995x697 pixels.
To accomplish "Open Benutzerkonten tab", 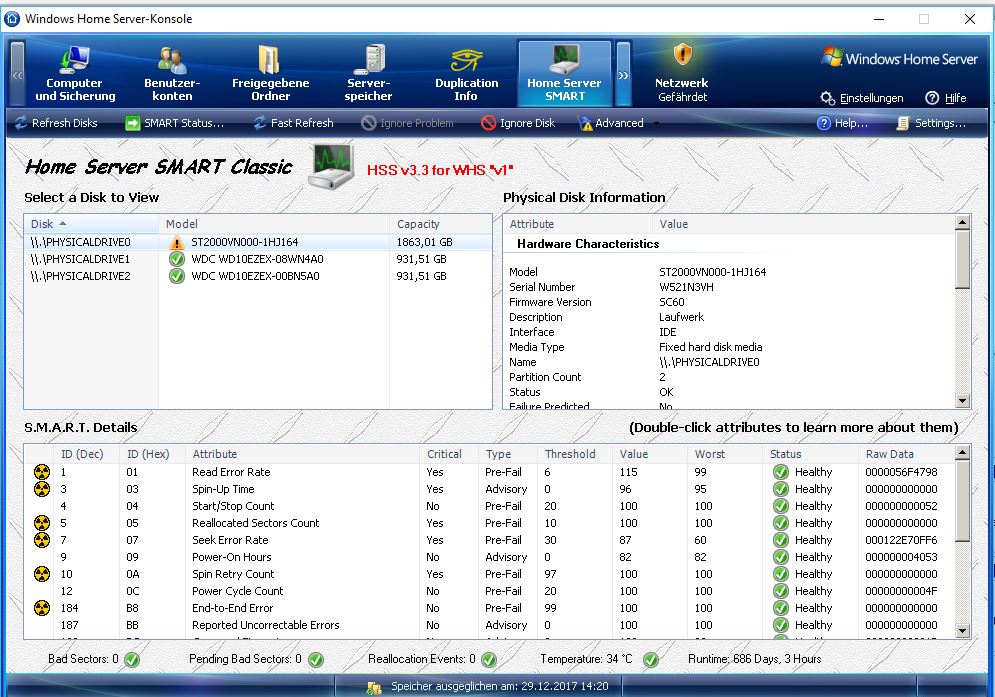I will [172, 74].
